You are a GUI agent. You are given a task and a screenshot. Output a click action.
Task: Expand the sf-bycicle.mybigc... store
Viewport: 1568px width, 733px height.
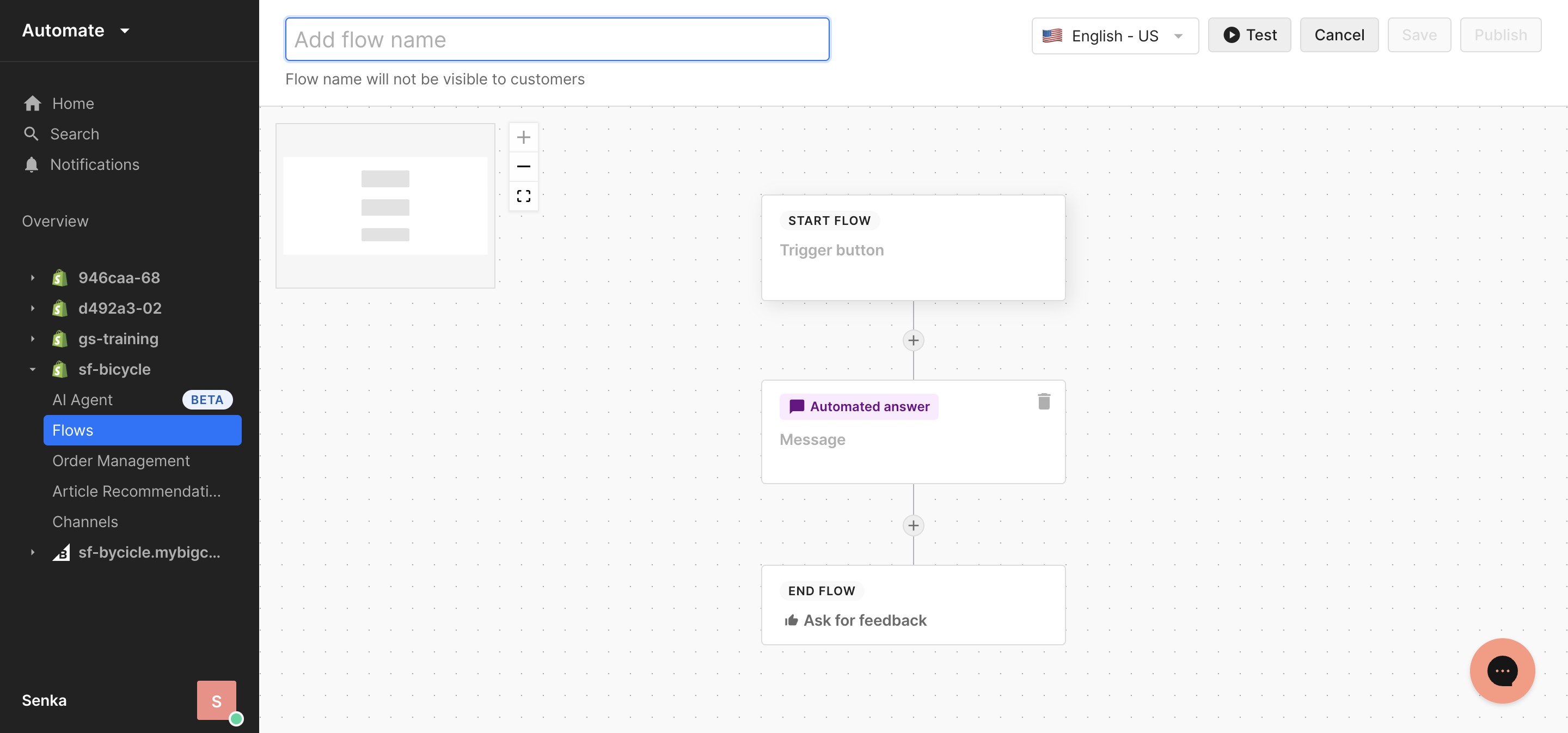click(x=33, y=552)
